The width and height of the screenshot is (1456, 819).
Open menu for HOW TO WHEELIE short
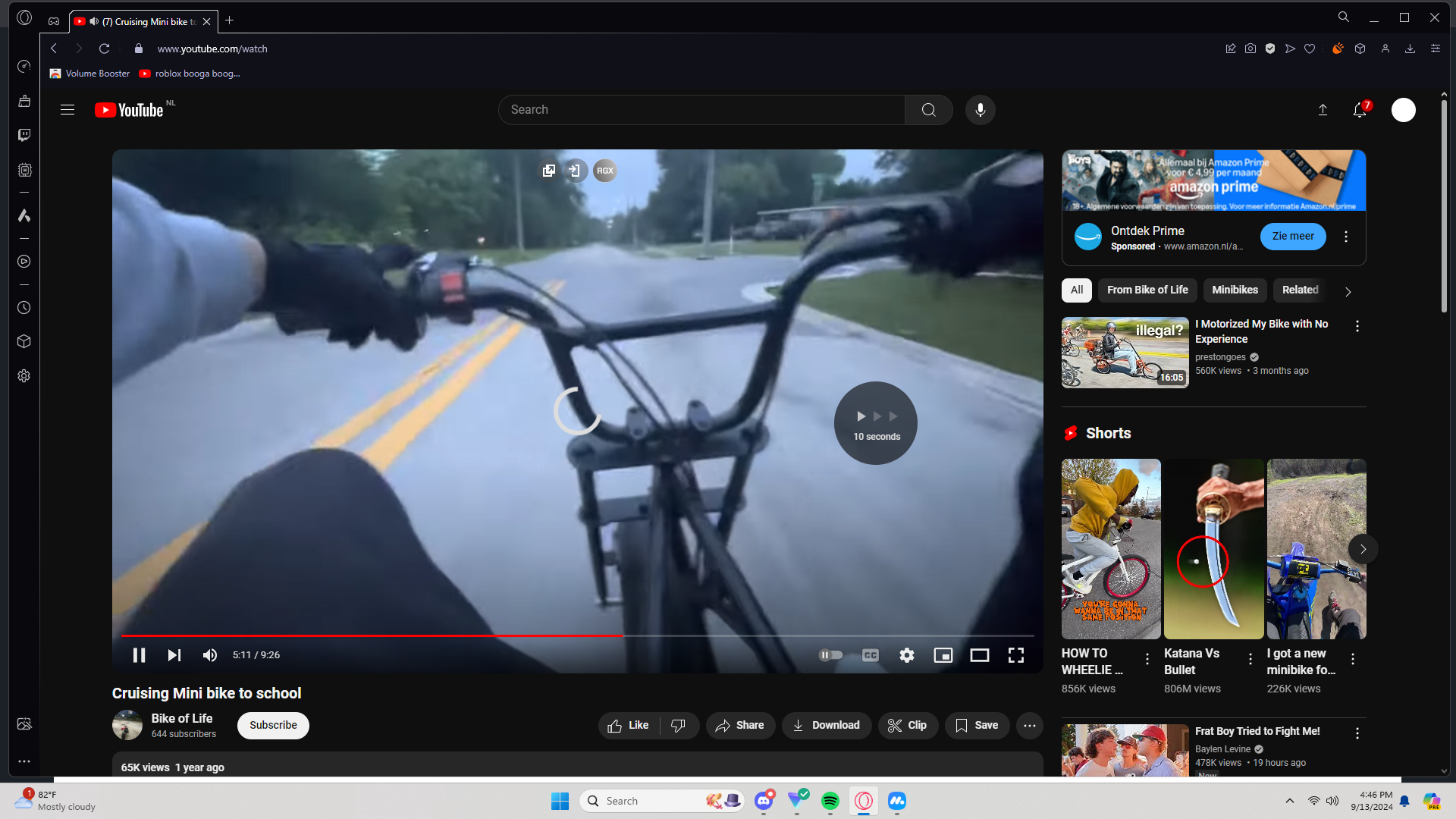click(1147, 659)
